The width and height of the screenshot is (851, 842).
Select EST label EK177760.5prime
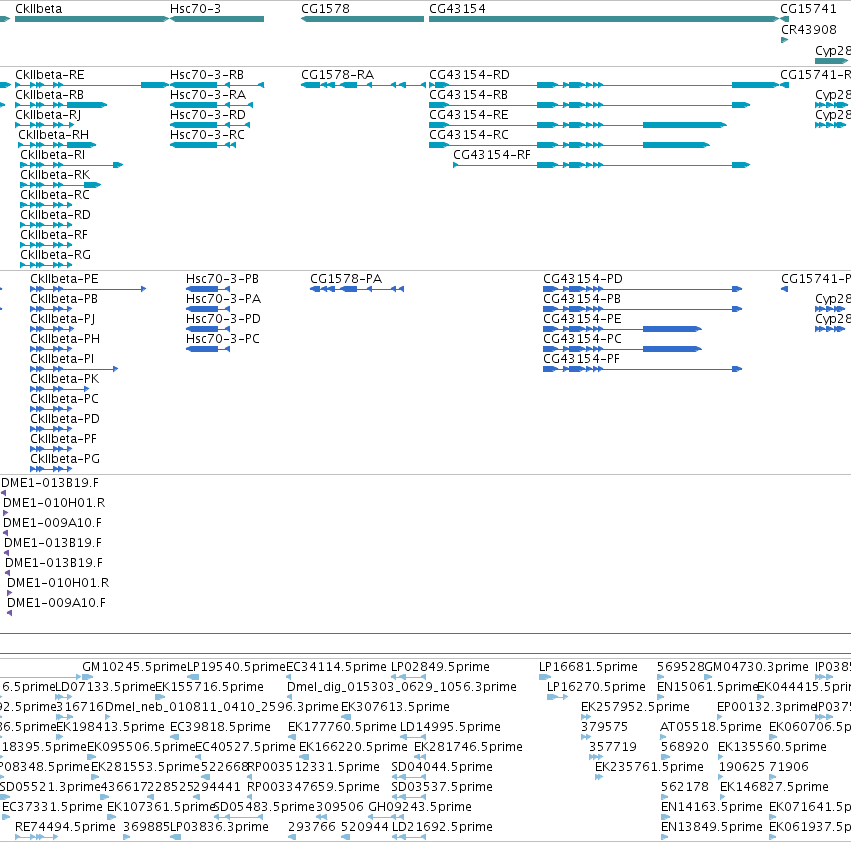(x=342, y=727)
